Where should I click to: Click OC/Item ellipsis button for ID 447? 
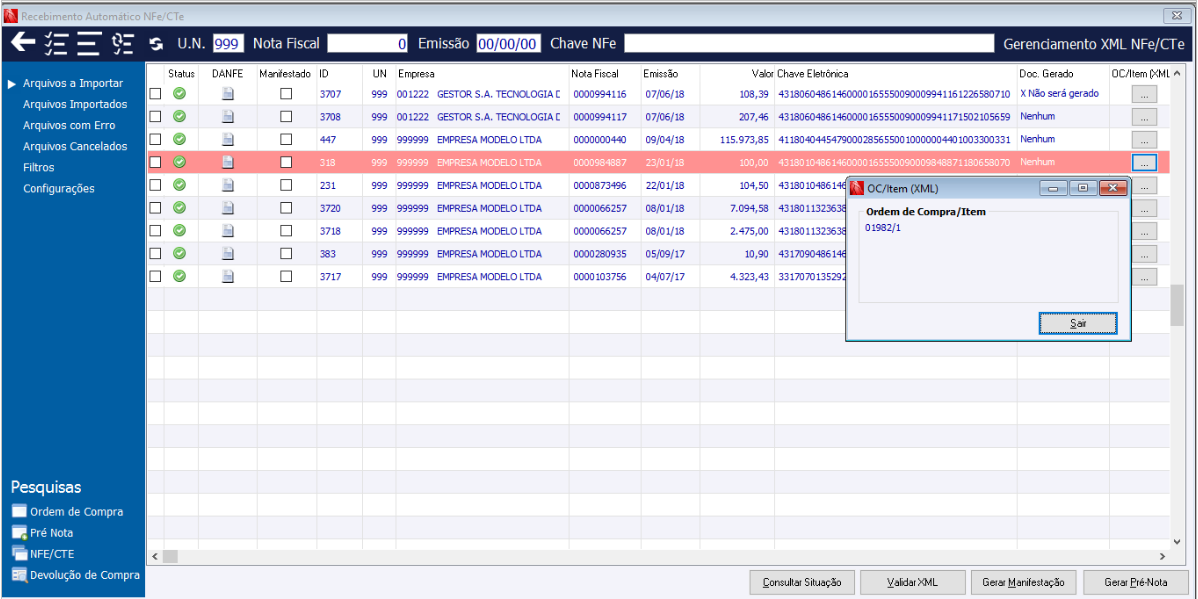(x=1144, y=140)
